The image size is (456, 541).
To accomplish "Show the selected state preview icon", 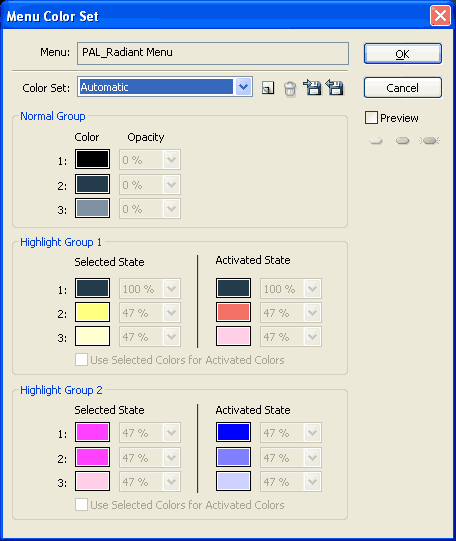I will coord(403,140).
